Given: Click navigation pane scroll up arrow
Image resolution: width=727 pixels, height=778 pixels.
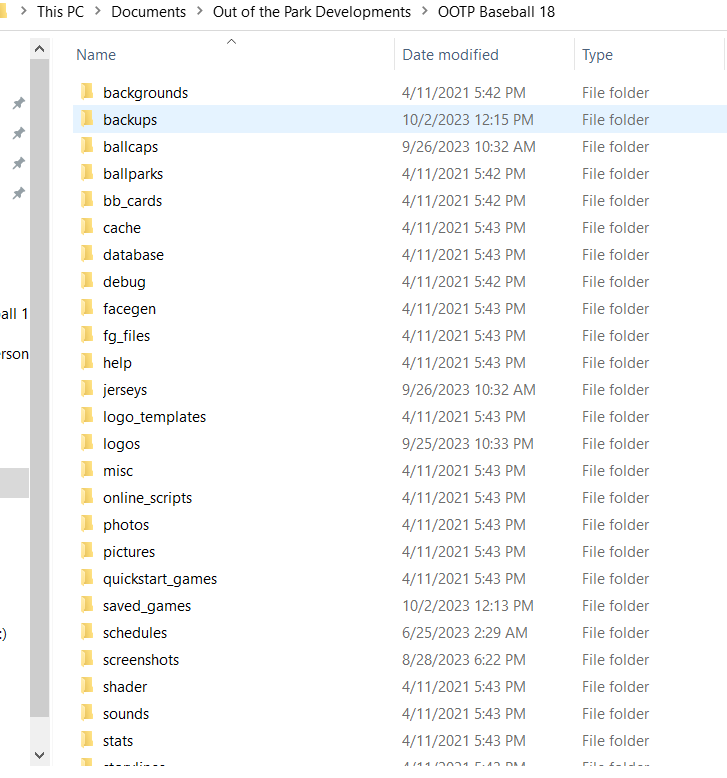Looking at the screenshot, I should [x=40, y=49].
